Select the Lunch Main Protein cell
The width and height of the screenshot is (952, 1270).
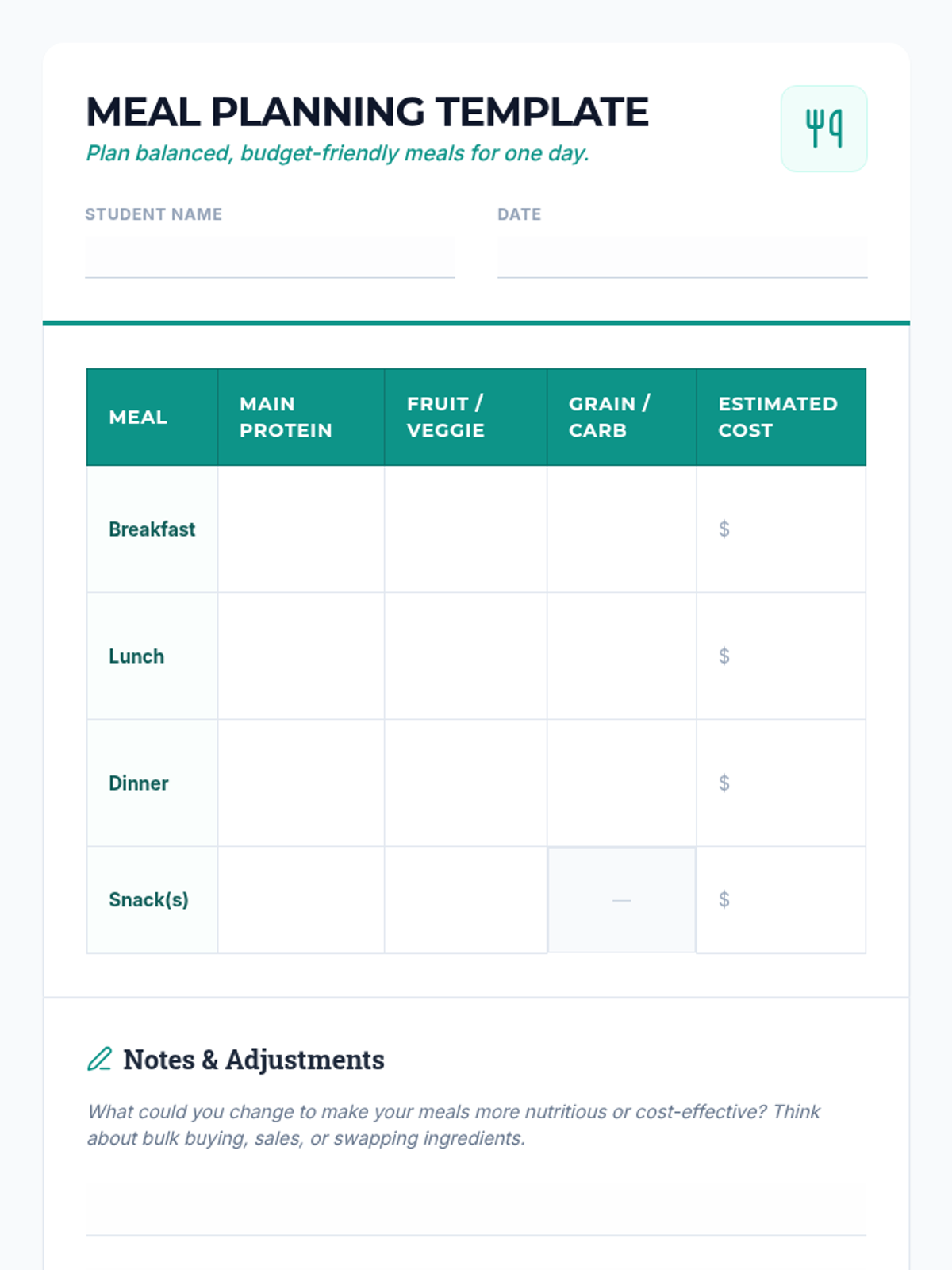pos(301,656)
